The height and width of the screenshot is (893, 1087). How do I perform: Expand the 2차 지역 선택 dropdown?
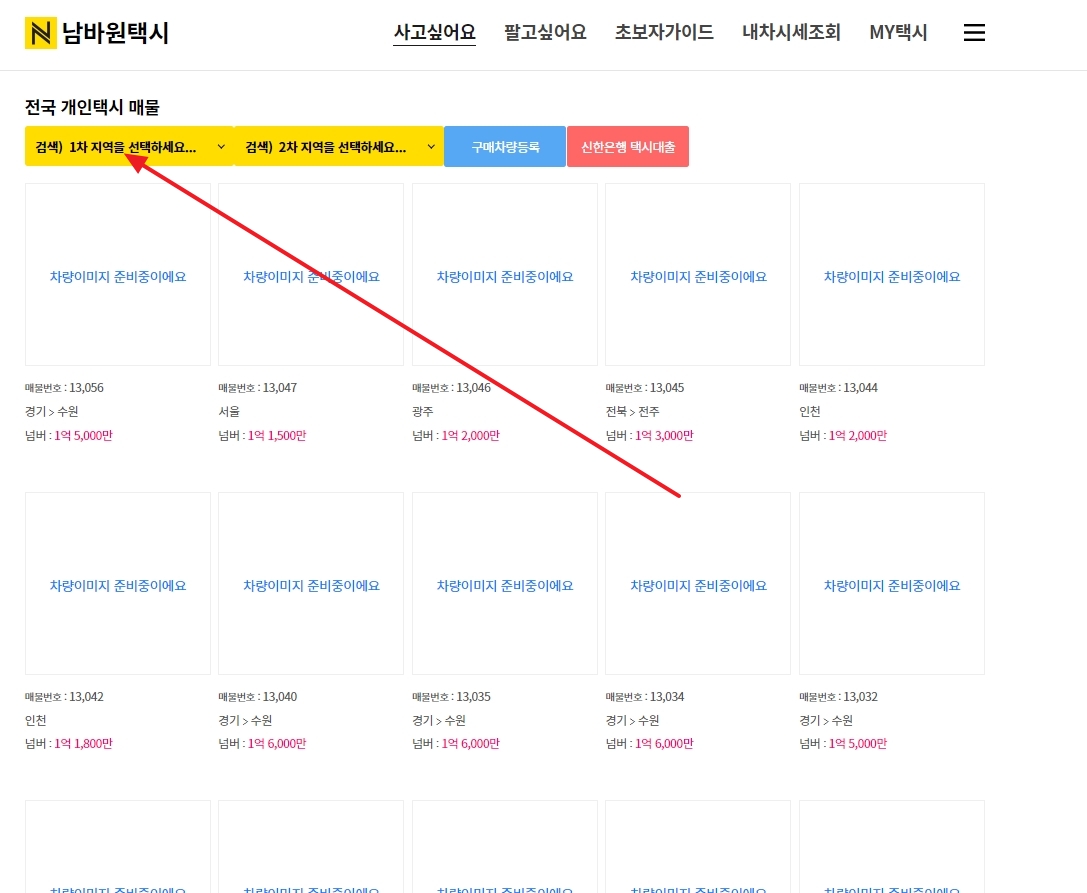[339, 146]
